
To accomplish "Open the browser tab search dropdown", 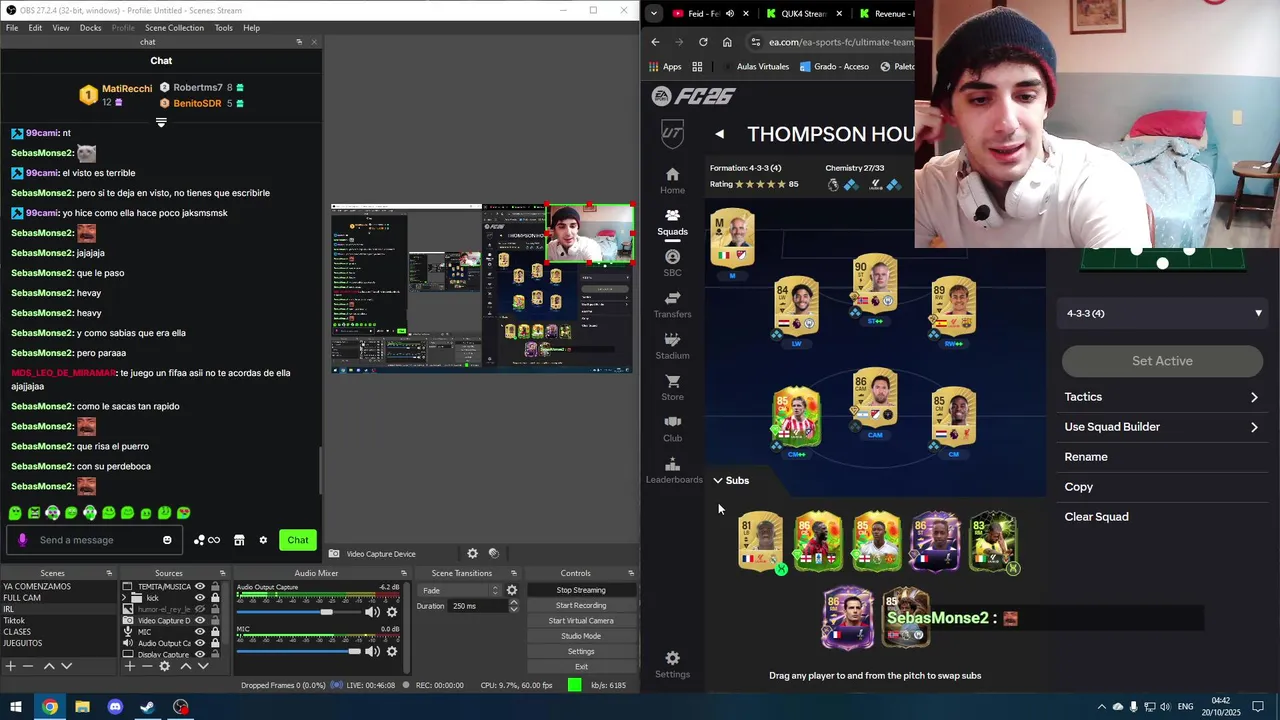I will pos(653,14).
